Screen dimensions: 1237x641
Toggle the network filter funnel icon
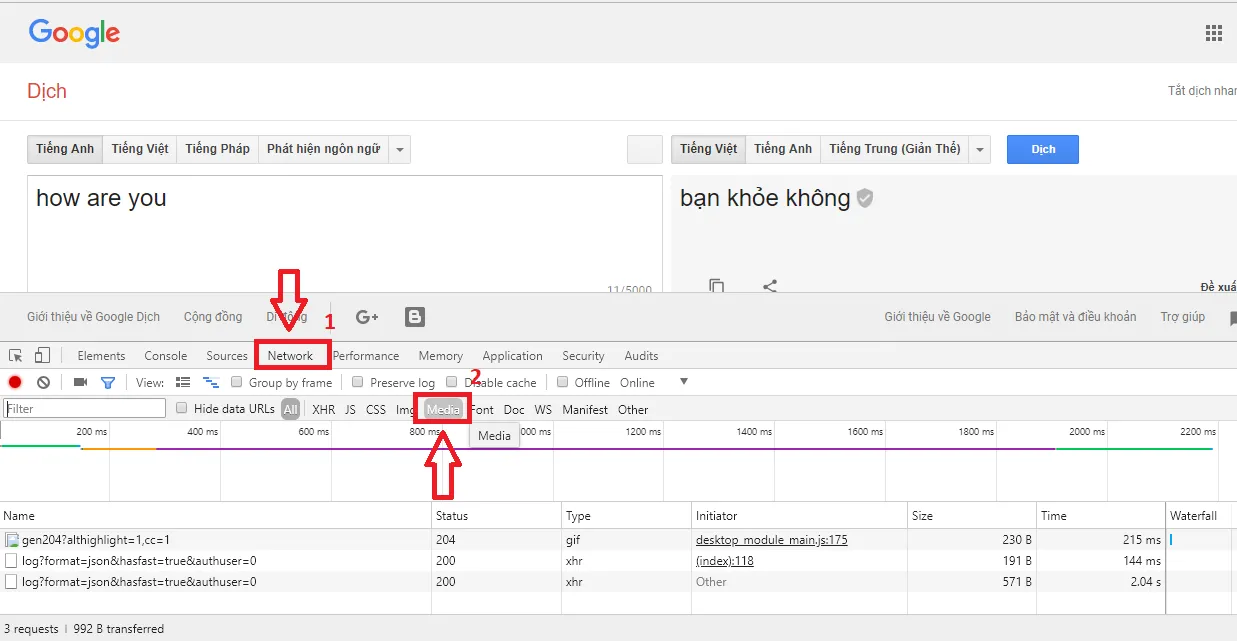108,382
